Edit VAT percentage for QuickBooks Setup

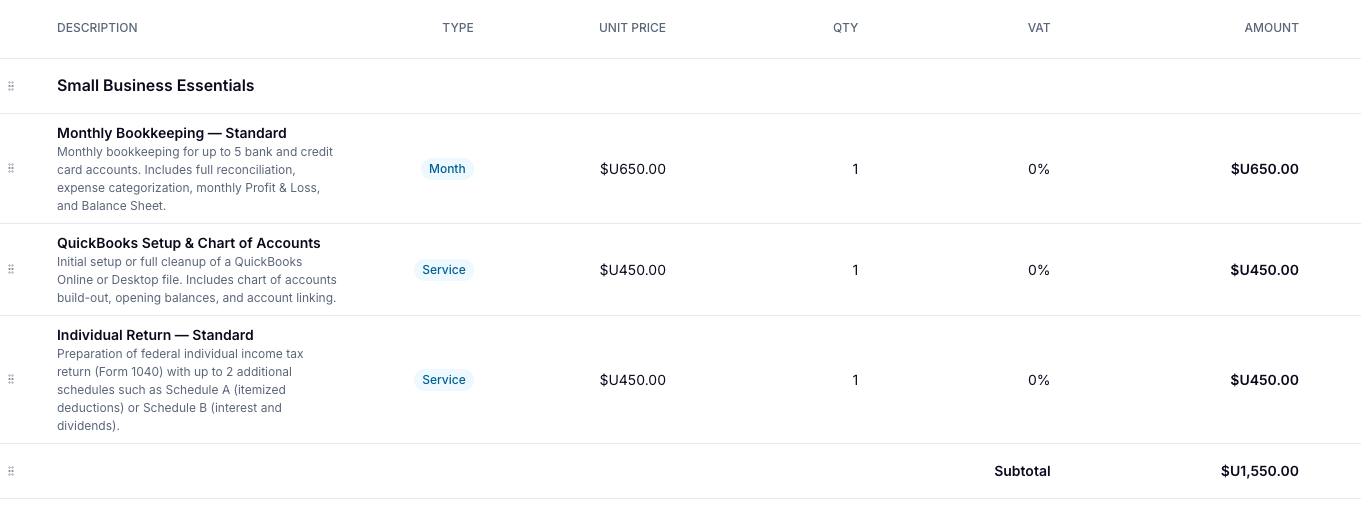1039,270
